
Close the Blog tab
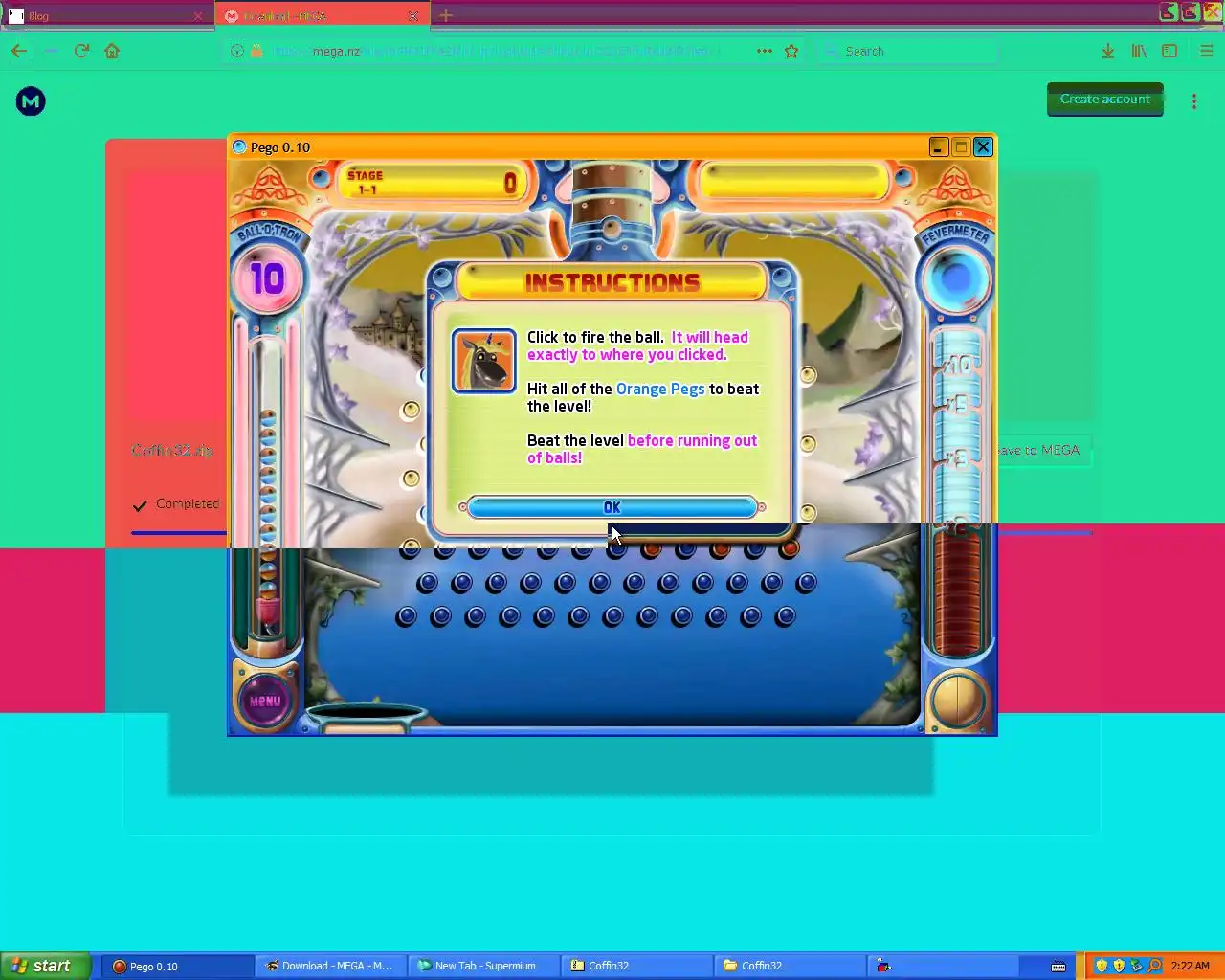click(198, 16)
